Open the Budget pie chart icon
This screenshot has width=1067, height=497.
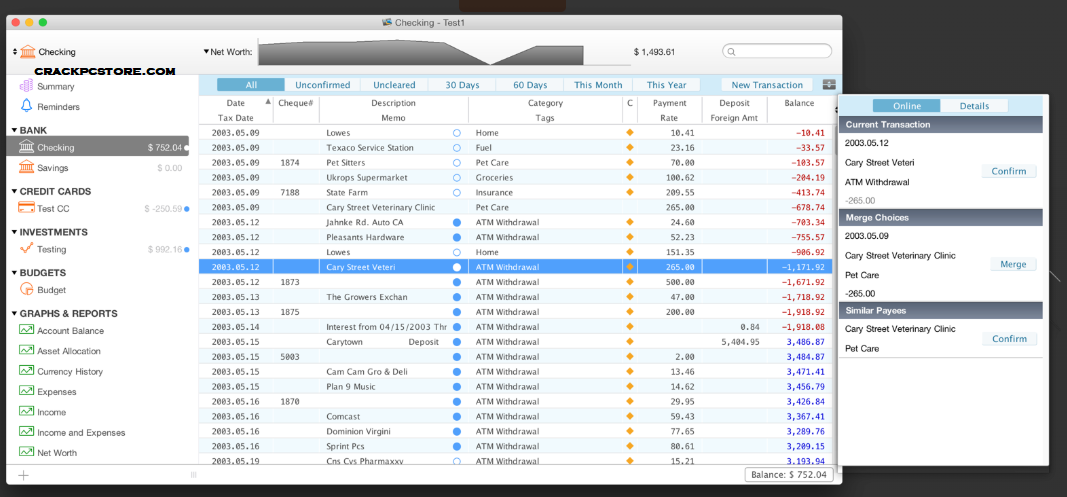27,290
